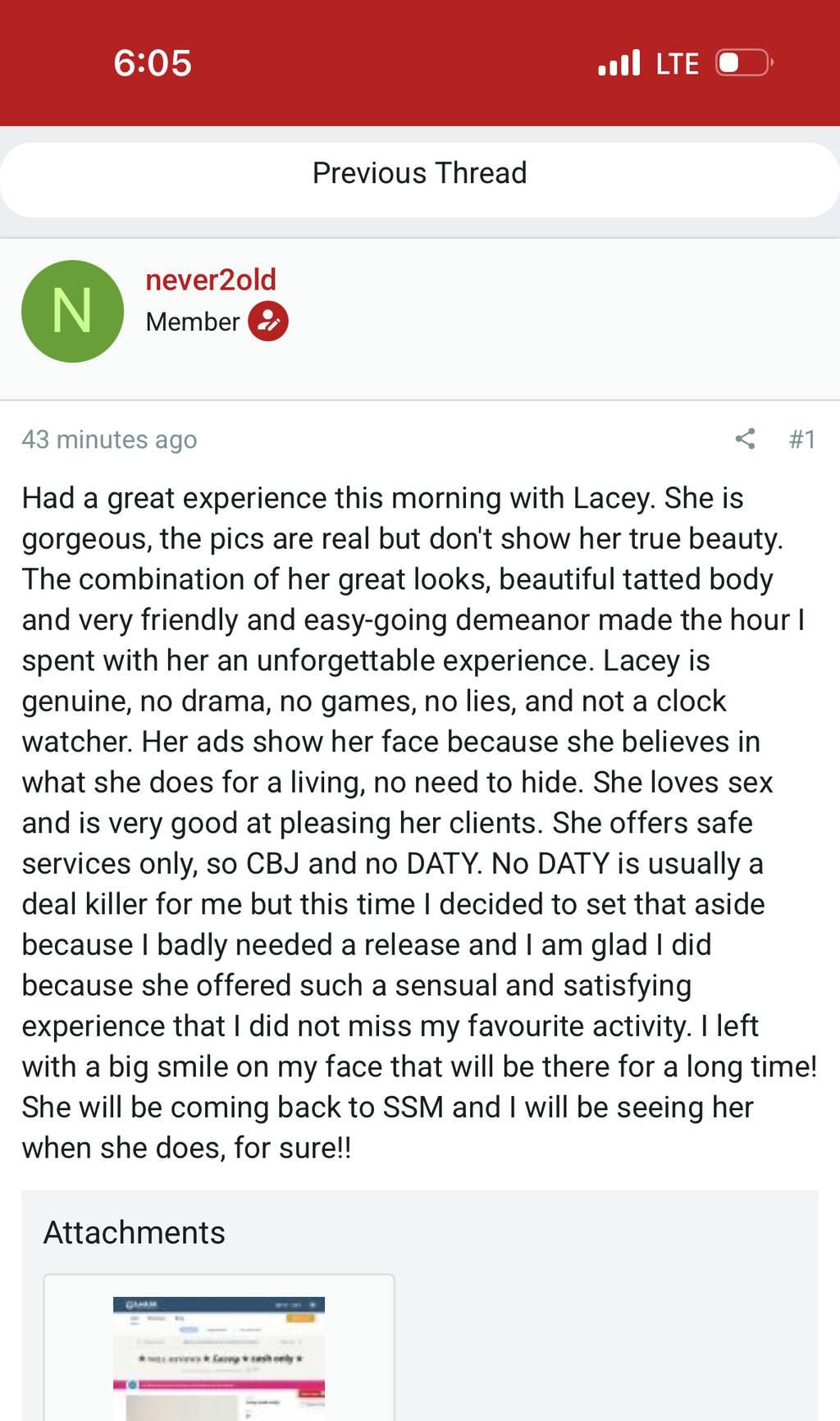Open the green N avatar profile
840x1421 pixels.
pos(72,312)
